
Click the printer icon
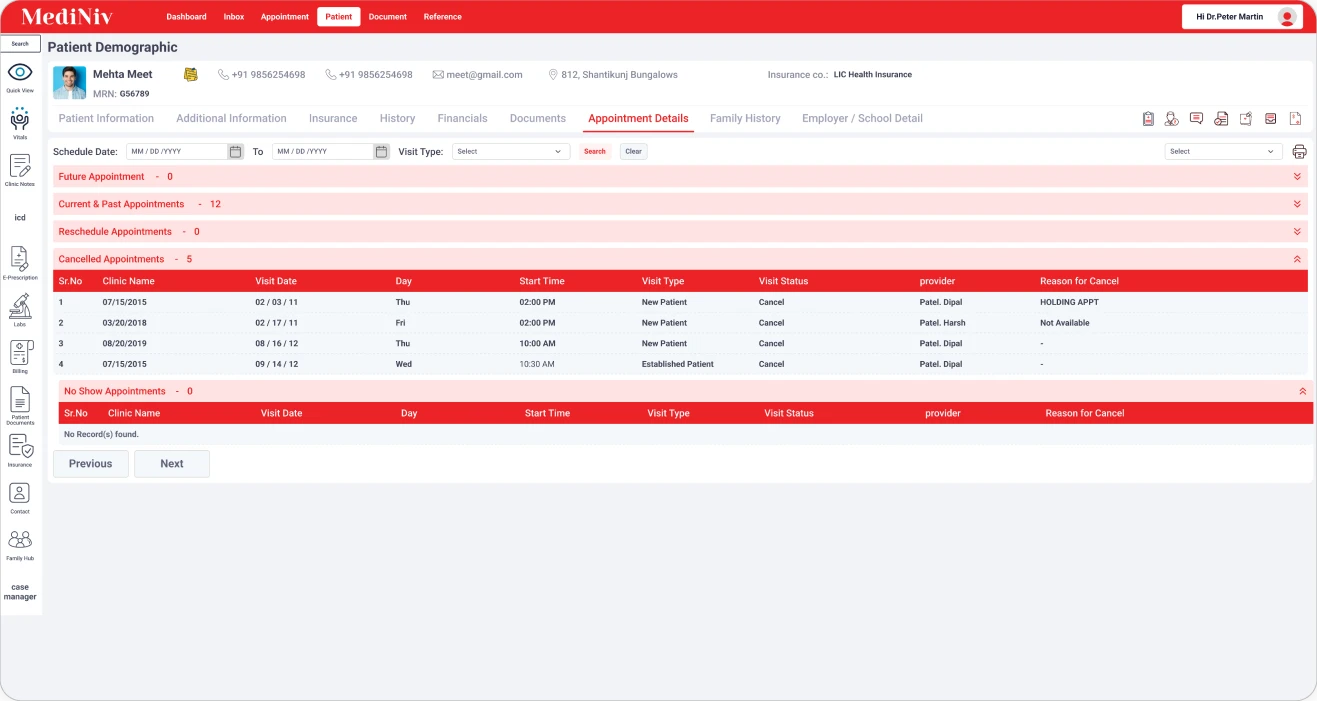point(1299,152)
